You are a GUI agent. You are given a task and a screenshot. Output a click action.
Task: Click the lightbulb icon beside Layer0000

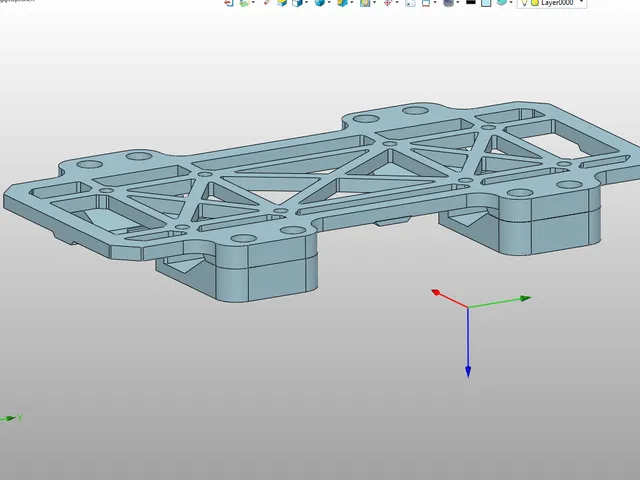click(524, 3)
